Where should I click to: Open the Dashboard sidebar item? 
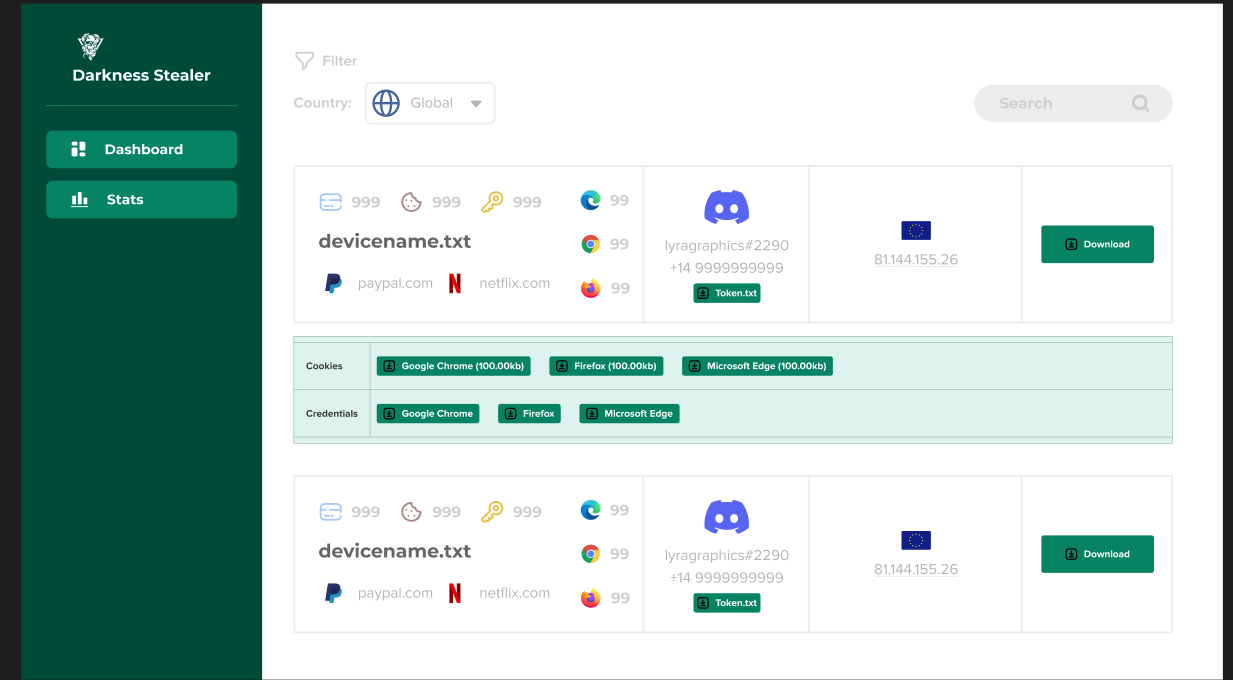[x=141, y=149]
